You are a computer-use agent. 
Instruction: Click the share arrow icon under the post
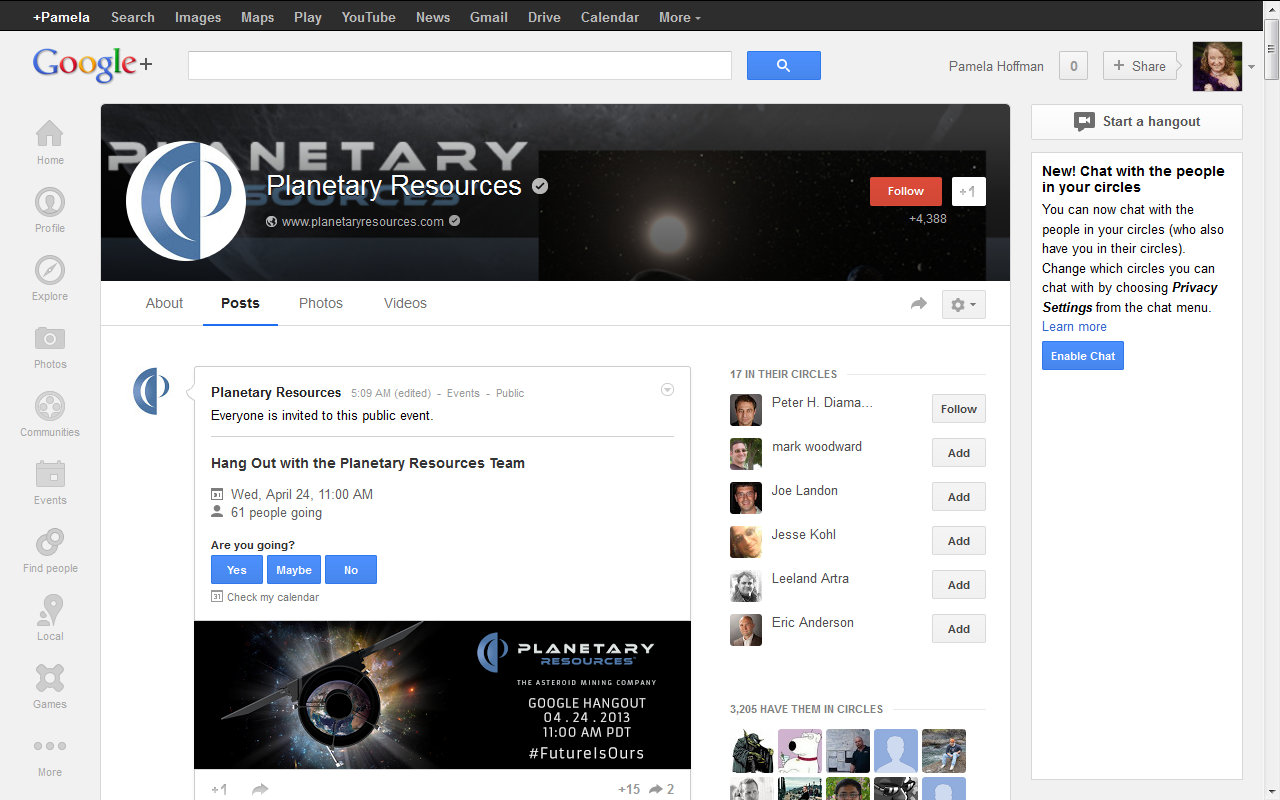coord(260,789)
